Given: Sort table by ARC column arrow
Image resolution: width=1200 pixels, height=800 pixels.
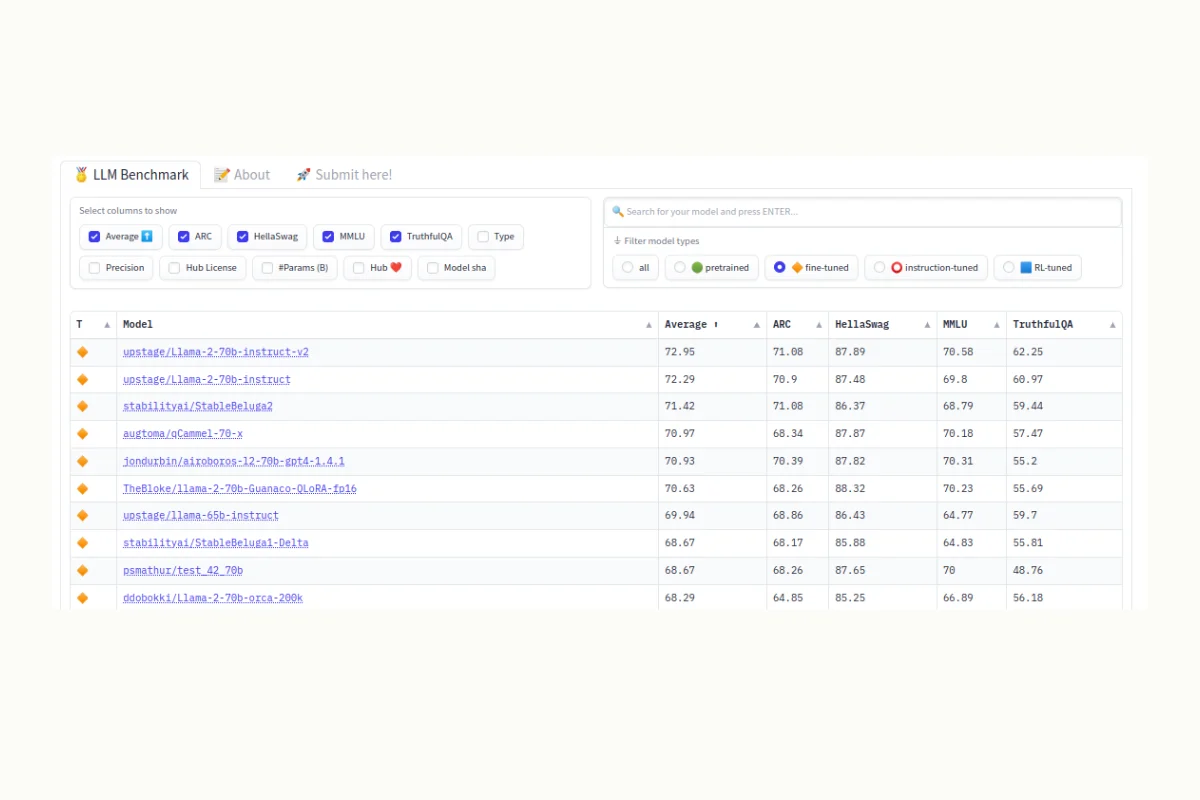Looking at the screenshot, I should tap(819, 325).
